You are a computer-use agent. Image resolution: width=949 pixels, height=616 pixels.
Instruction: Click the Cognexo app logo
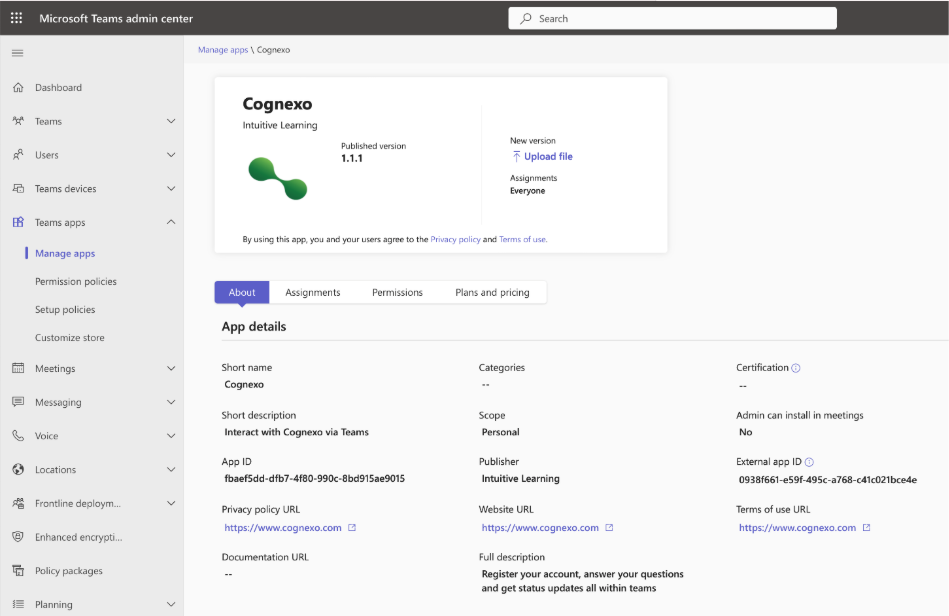277,177
